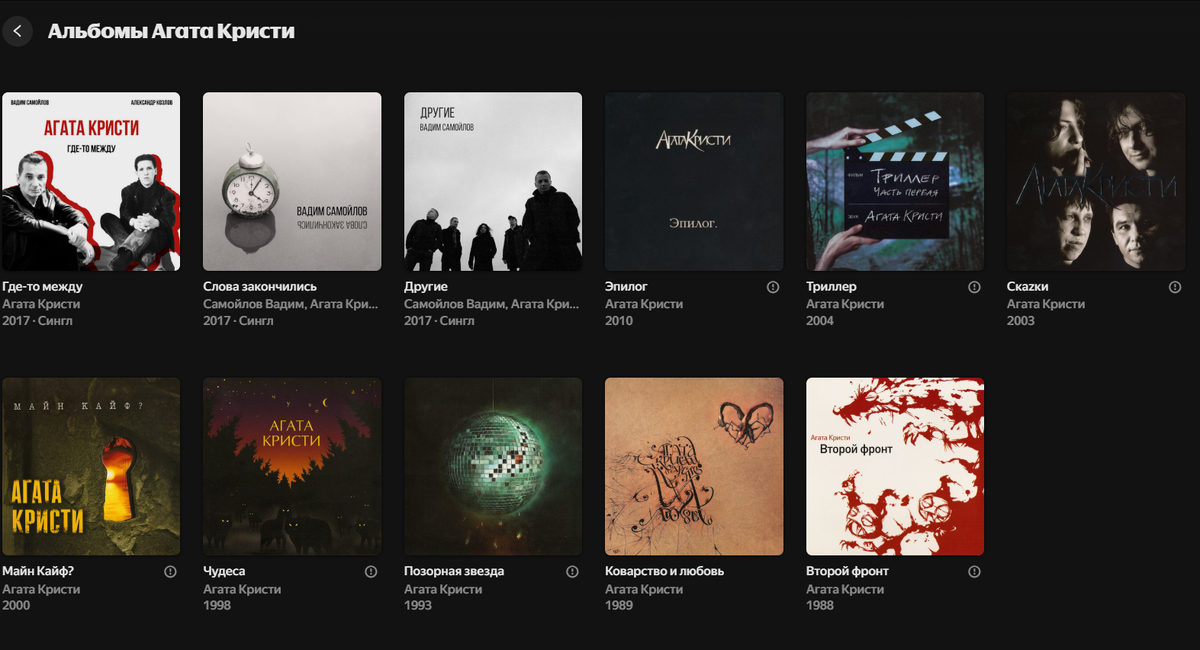The width and height of the screenshot is (1200, 650).
Task: Open the Сказки album cover
Action: pos(1096,182)
